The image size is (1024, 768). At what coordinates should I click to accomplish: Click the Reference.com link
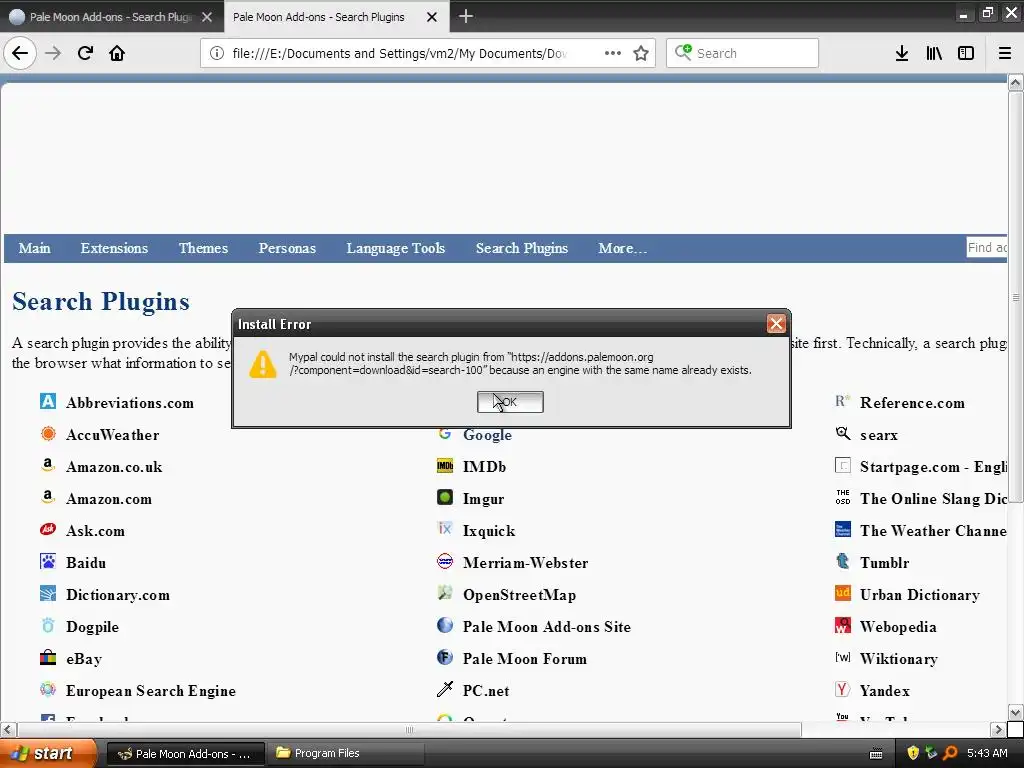(x=912, y=403)
